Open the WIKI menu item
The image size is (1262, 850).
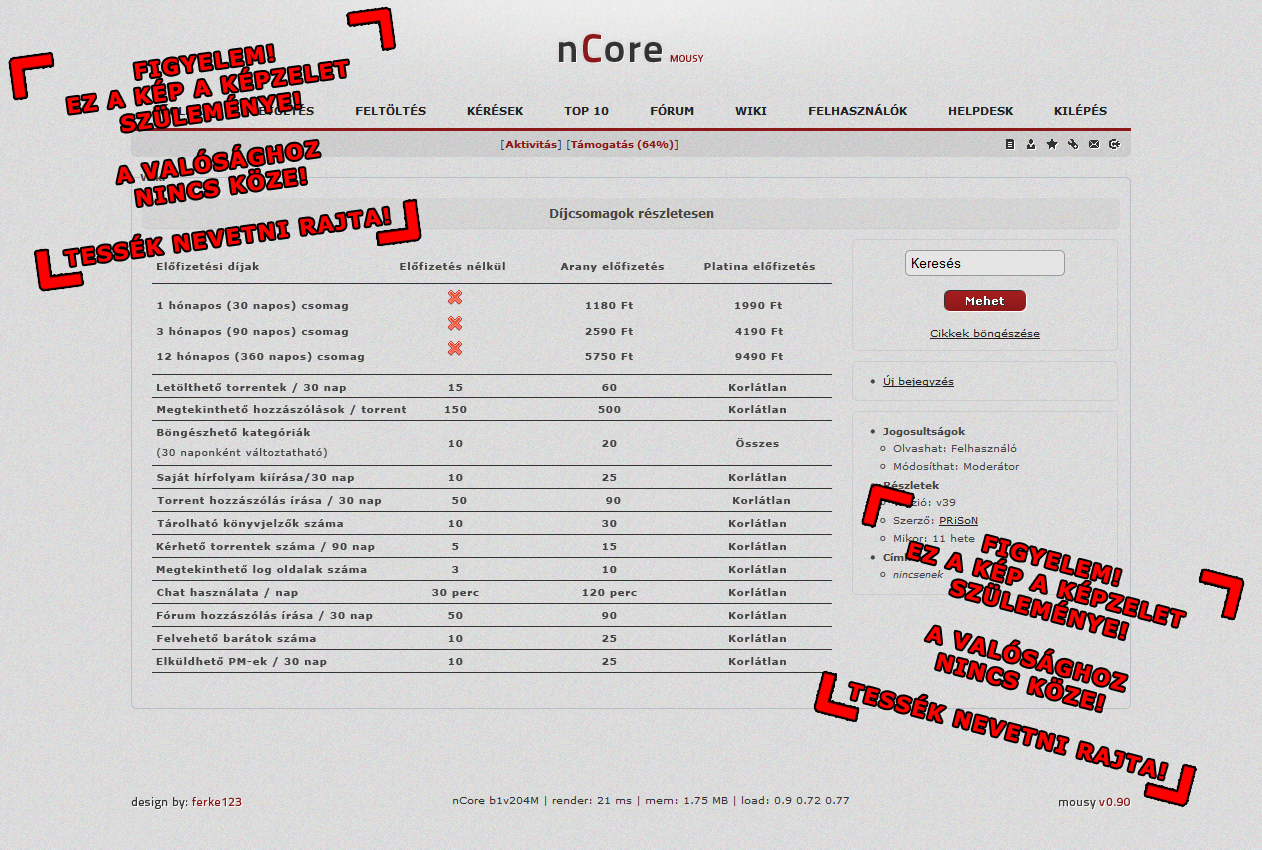pyautogui.click(x=751, y=111)
